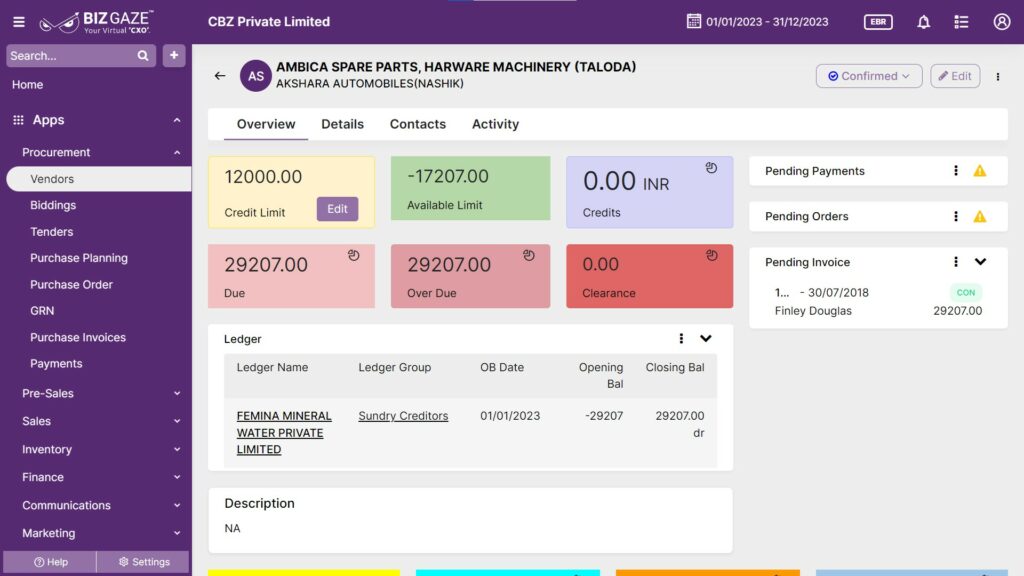The image size is (1024, 576).
Task: Click the Apps grid icon
Action: (18, 120)
